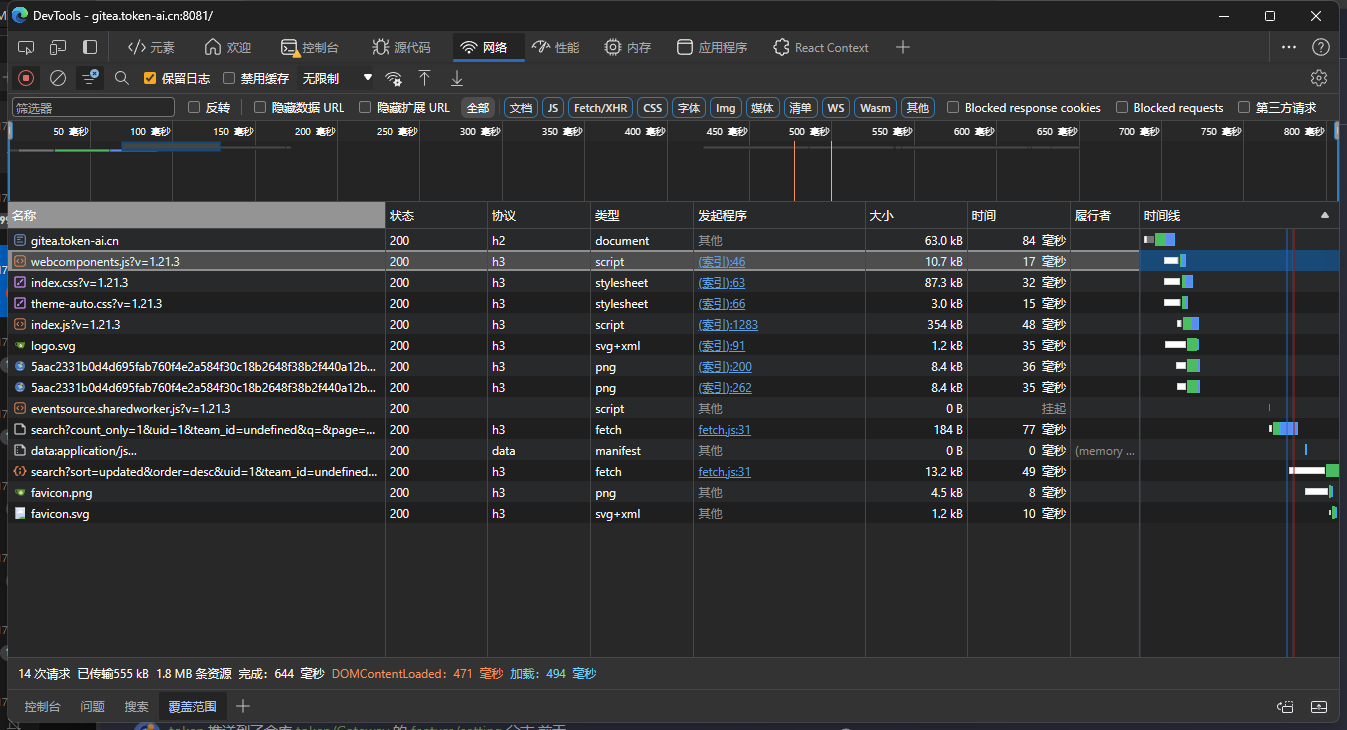Click the export HAR download arrow icon
The height and width of the screenshot is (730, 1347).
pos(457,78)
